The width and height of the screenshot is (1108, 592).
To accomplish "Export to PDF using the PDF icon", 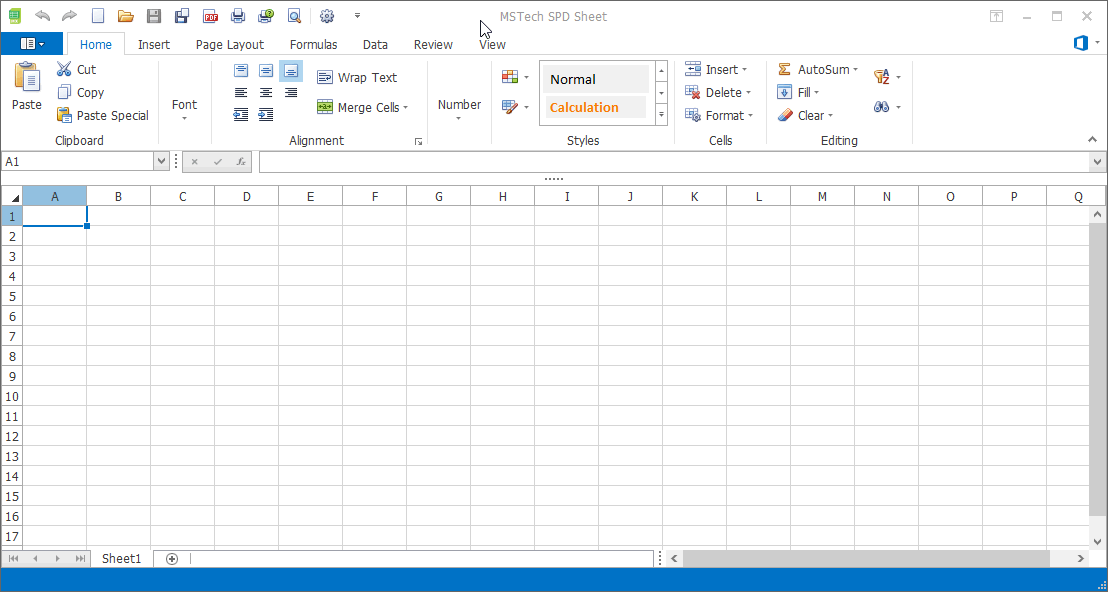I will pos(210,16).
